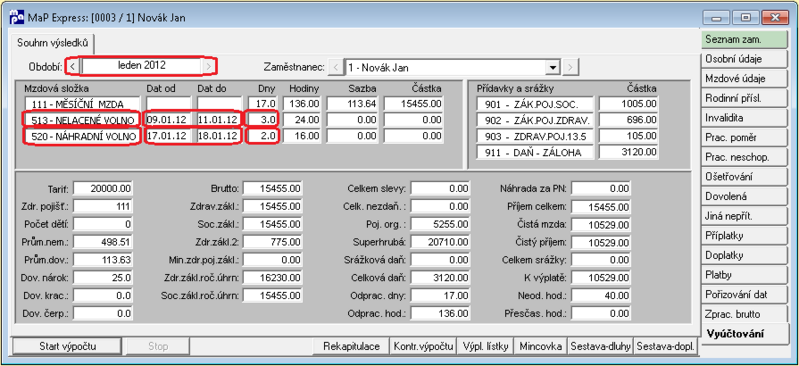Minimize the MaP Express window
The width and height of the screenshot is (799, 366).
717,17
